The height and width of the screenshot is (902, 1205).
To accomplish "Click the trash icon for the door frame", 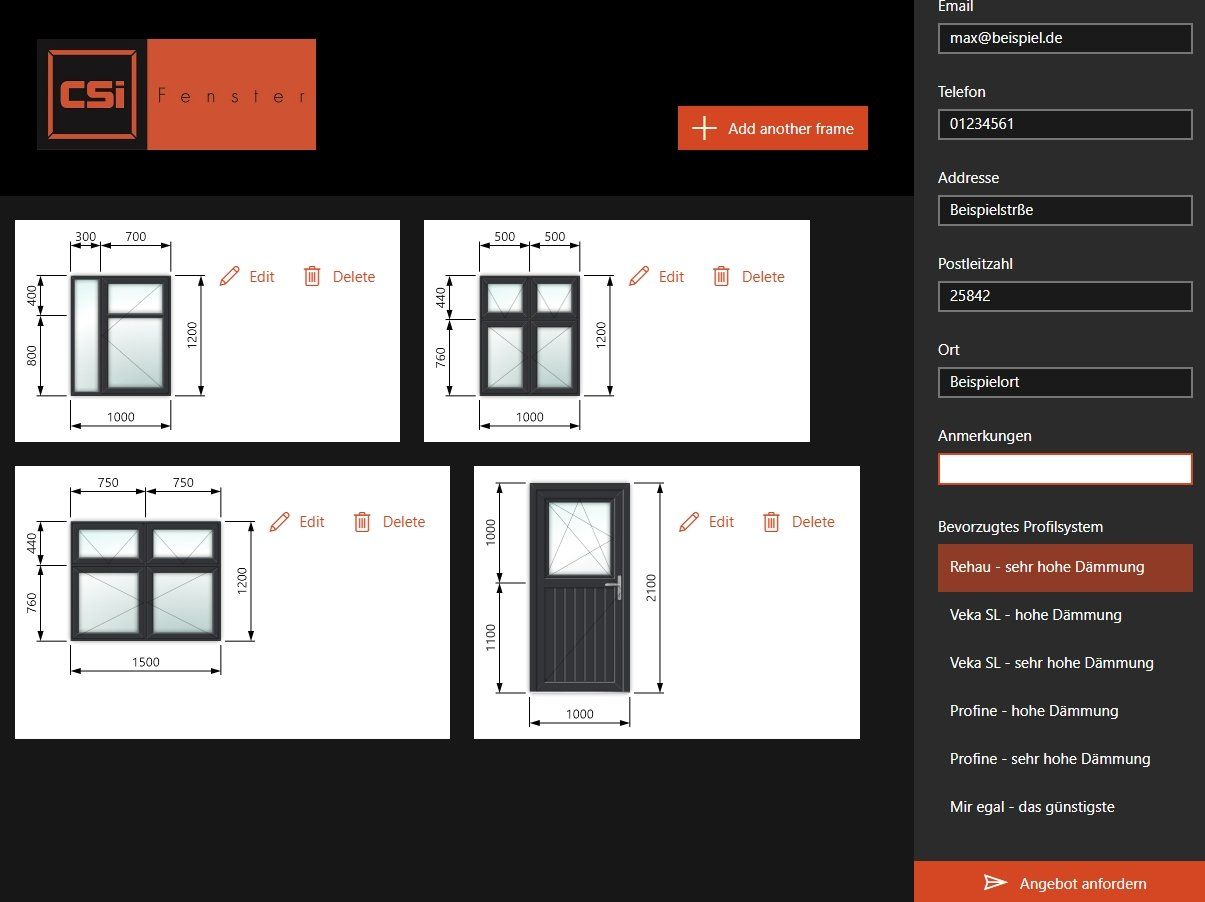I will (771, 522).
